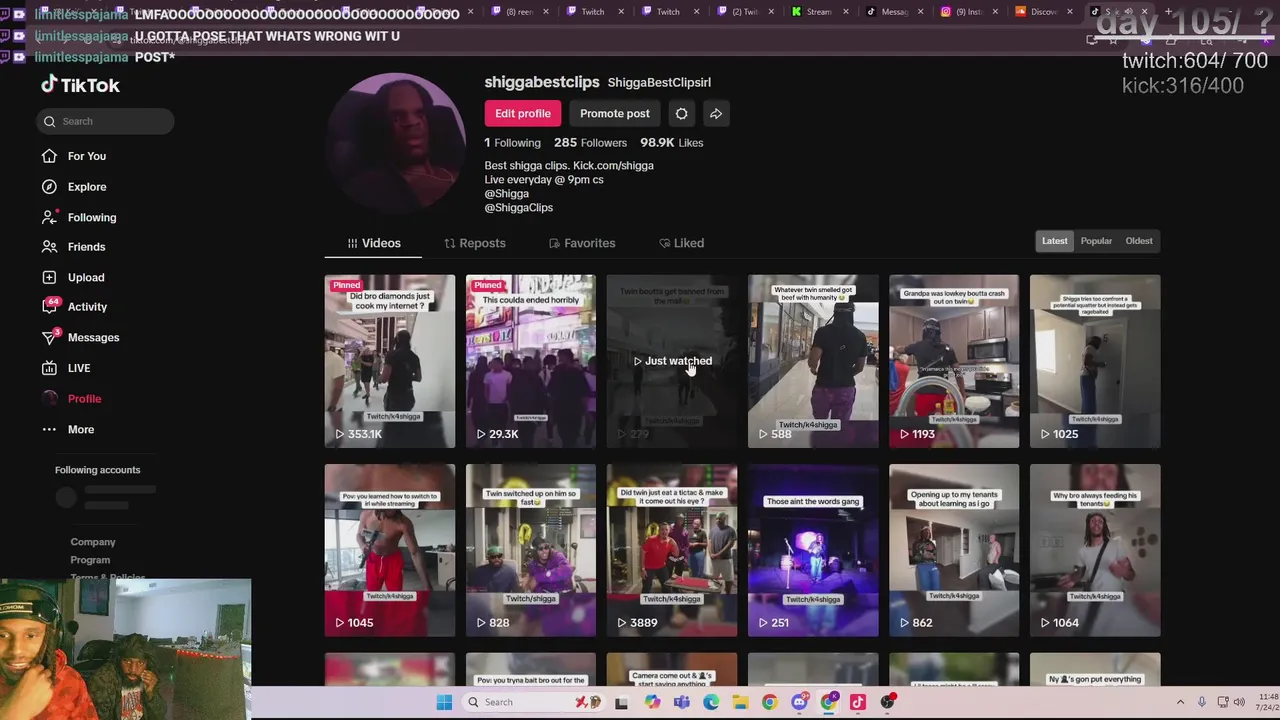The height and width of the screenshot is (720, 1280).
Task: Click the Windows taskbar search box
Action: [x=535, y=702]
